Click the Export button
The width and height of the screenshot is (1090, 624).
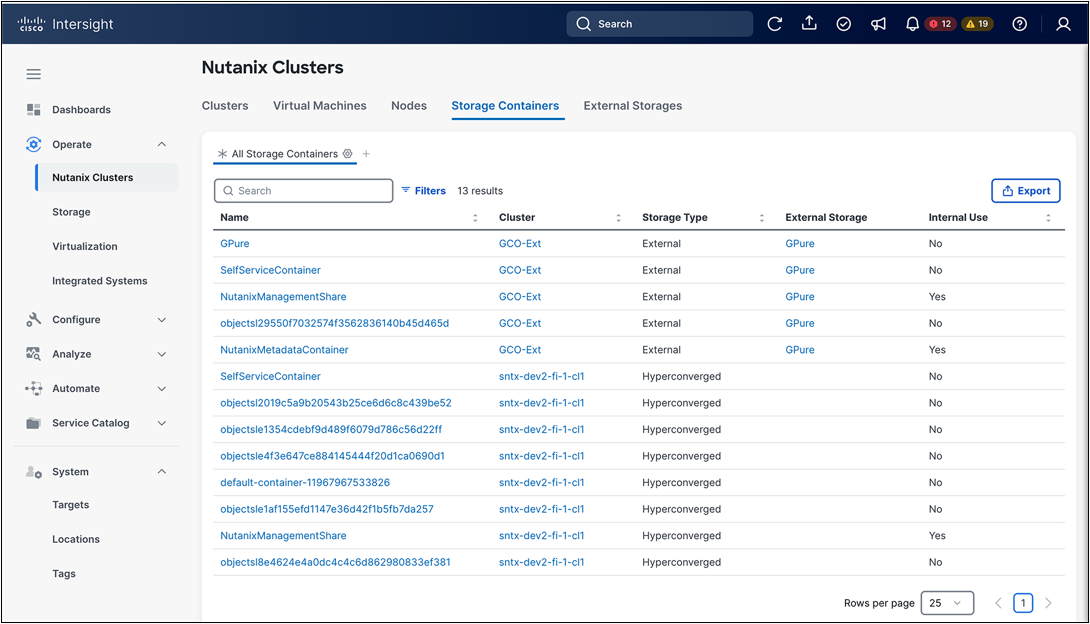coord(1025,190)
